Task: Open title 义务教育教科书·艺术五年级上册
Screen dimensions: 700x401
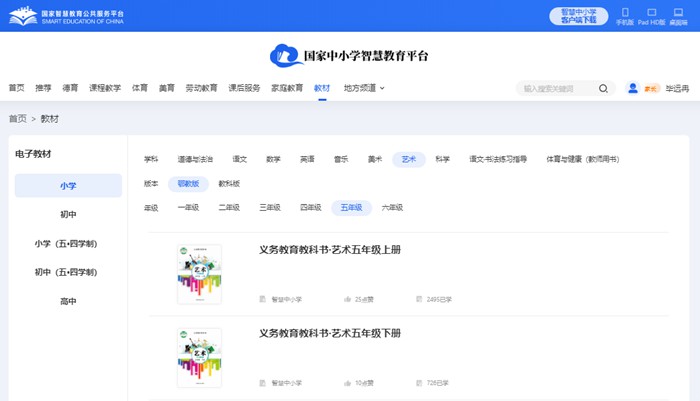Action: coord(330,250)
